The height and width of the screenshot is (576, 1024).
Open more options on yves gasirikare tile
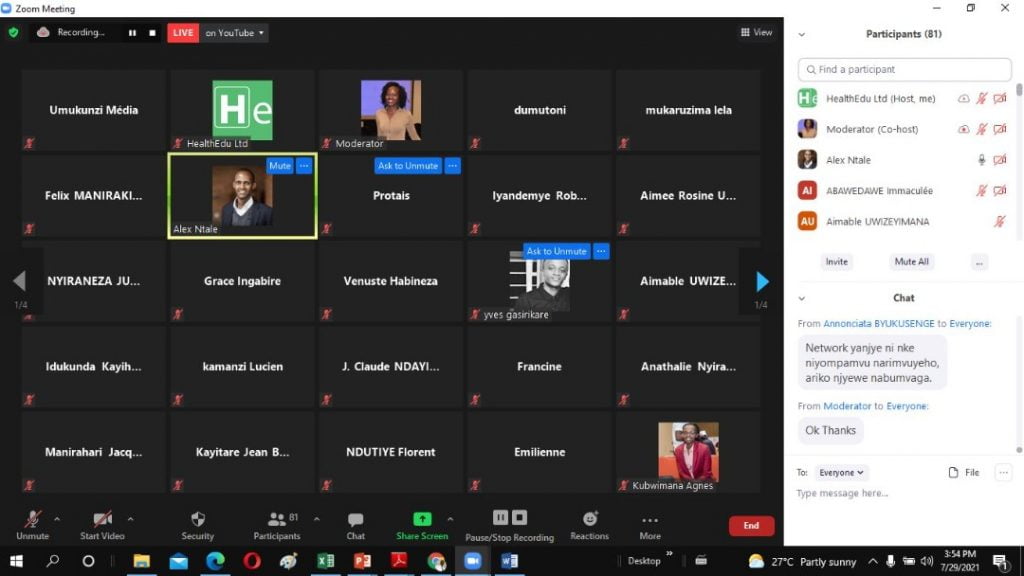[601, 251]
